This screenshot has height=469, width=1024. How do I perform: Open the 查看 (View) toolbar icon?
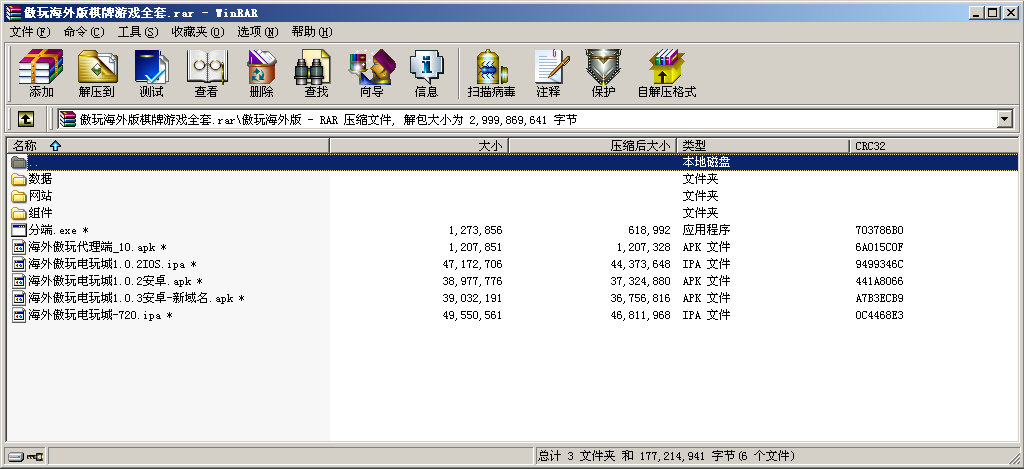tap(206, 73)
